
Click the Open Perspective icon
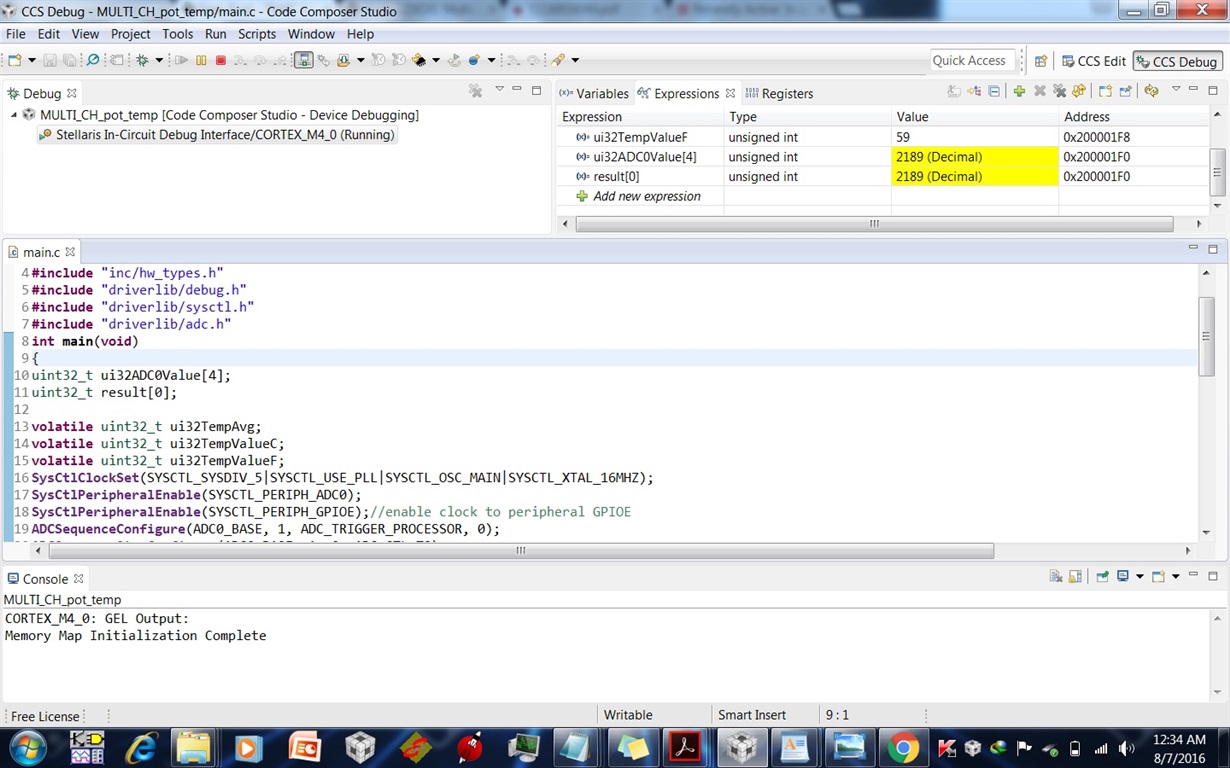pyautogui.click(x=1041, y=61)
